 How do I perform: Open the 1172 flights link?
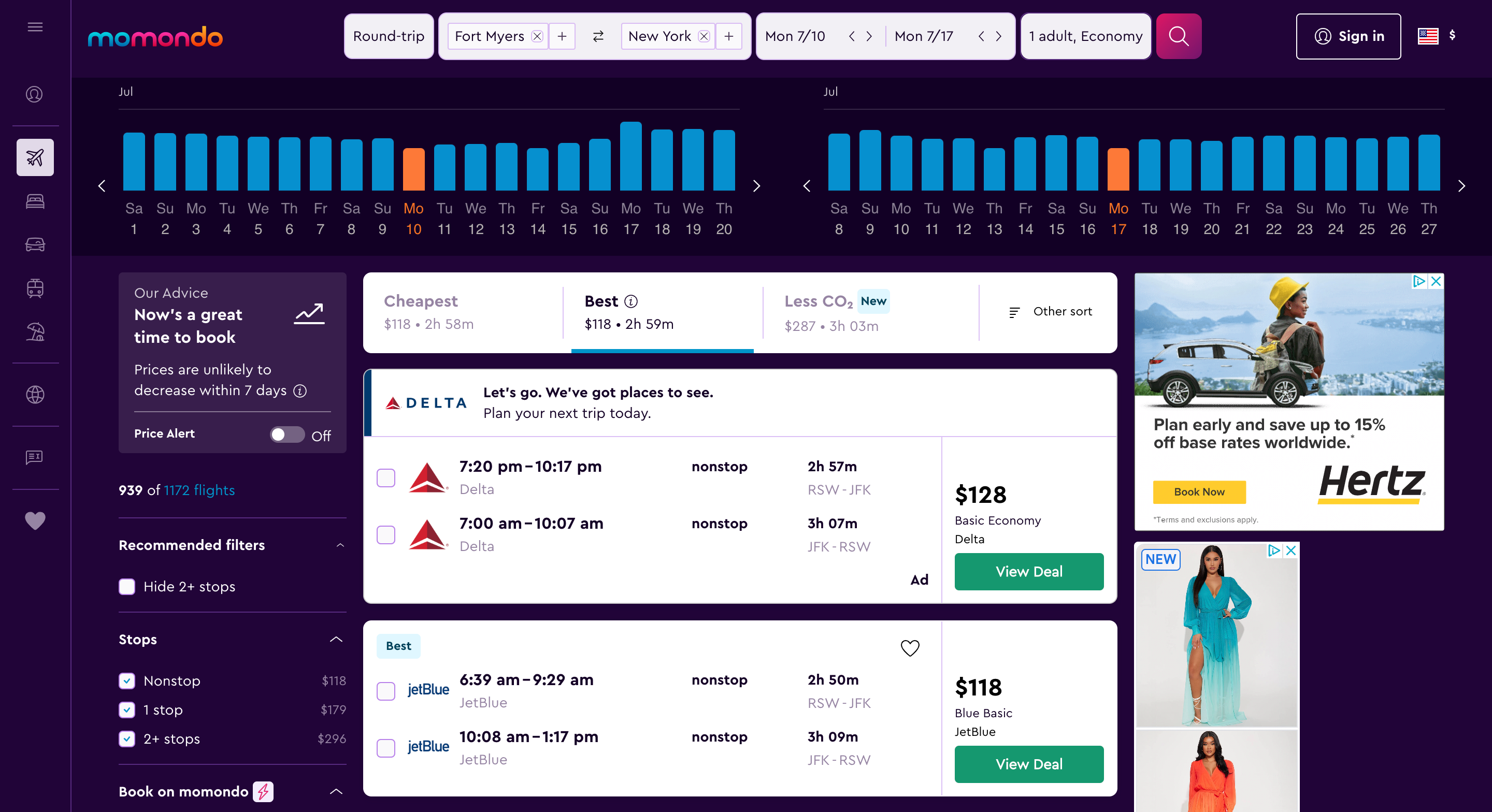click(x=199, y=490)
